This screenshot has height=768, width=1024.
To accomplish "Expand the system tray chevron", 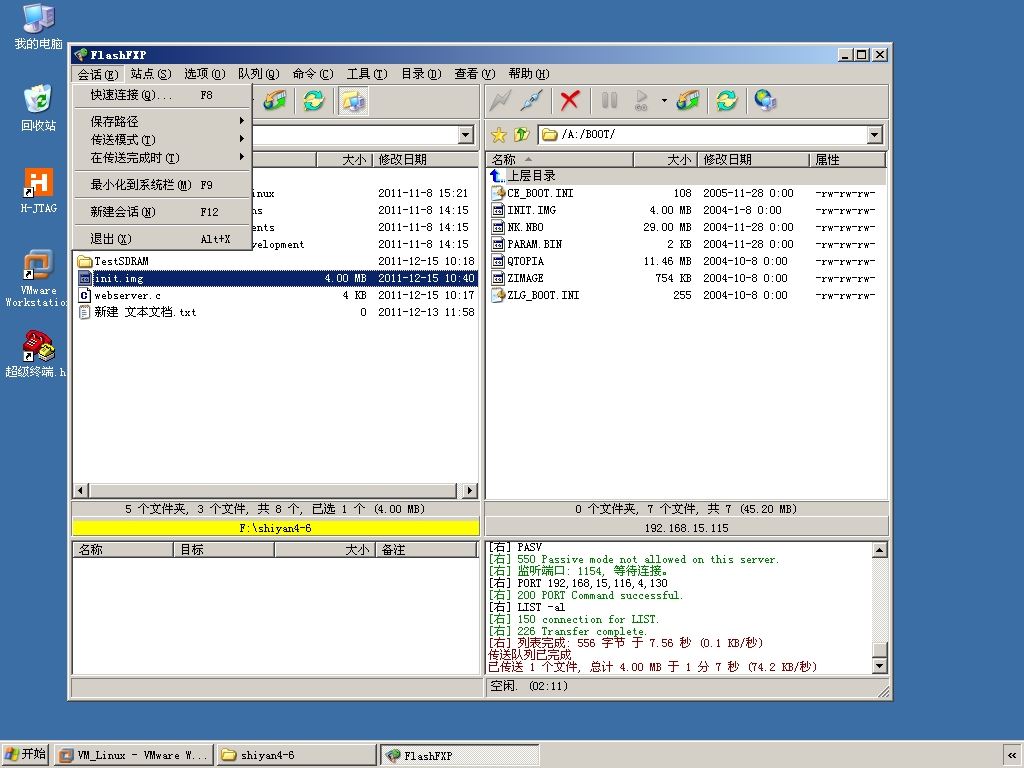I will point(1012,756).
